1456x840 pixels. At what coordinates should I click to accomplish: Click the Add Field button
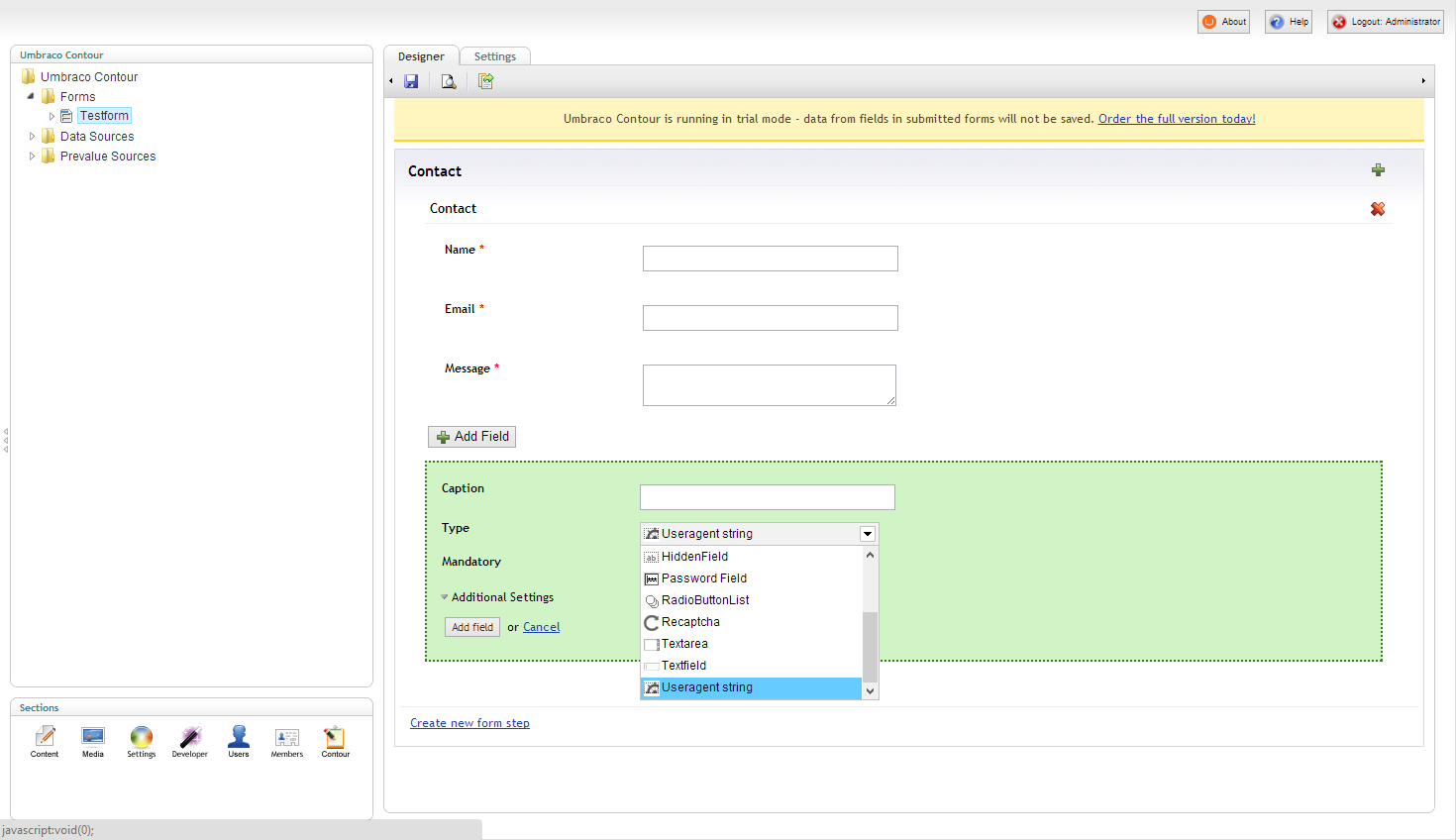pyautogui.click(x=471, y=437)
